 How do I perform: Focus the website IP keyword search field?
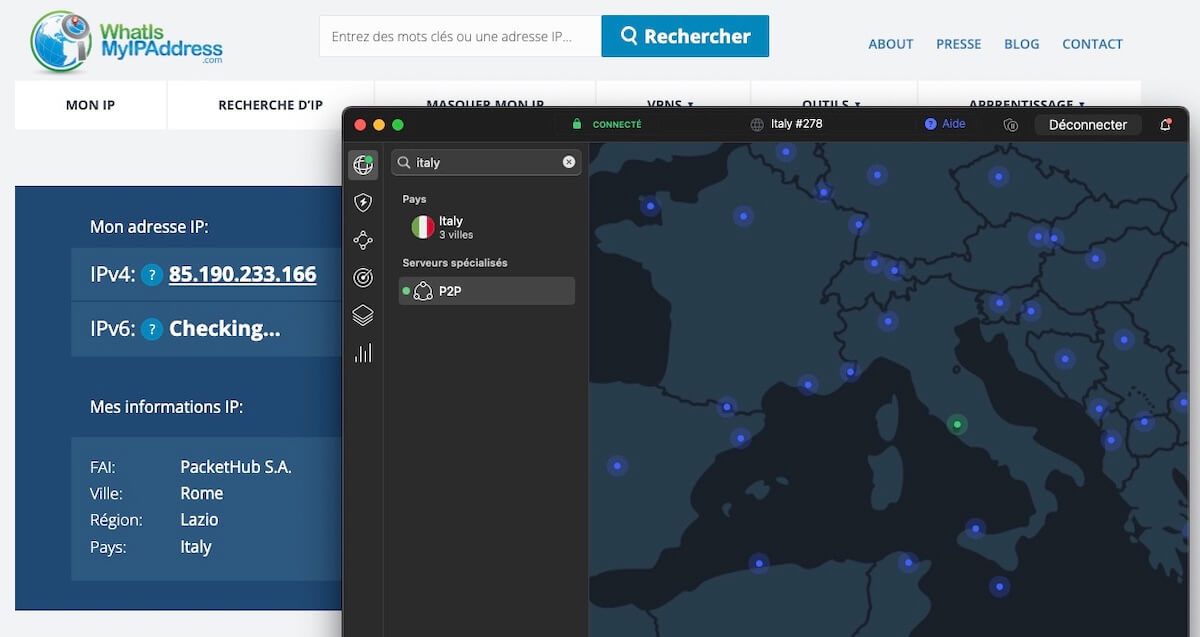[x=460, y=36]
